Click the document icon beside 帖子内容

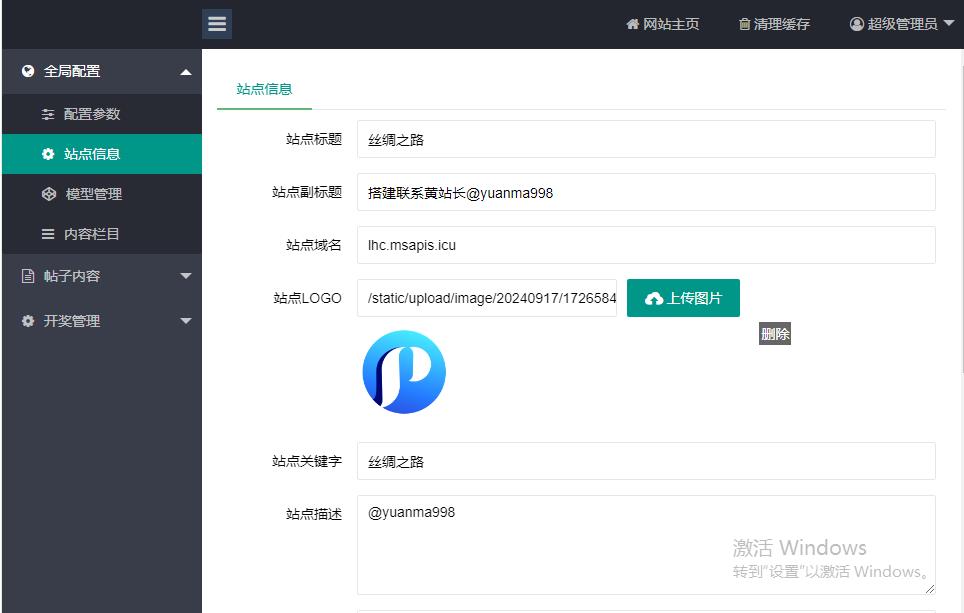(x=28, y=276)
